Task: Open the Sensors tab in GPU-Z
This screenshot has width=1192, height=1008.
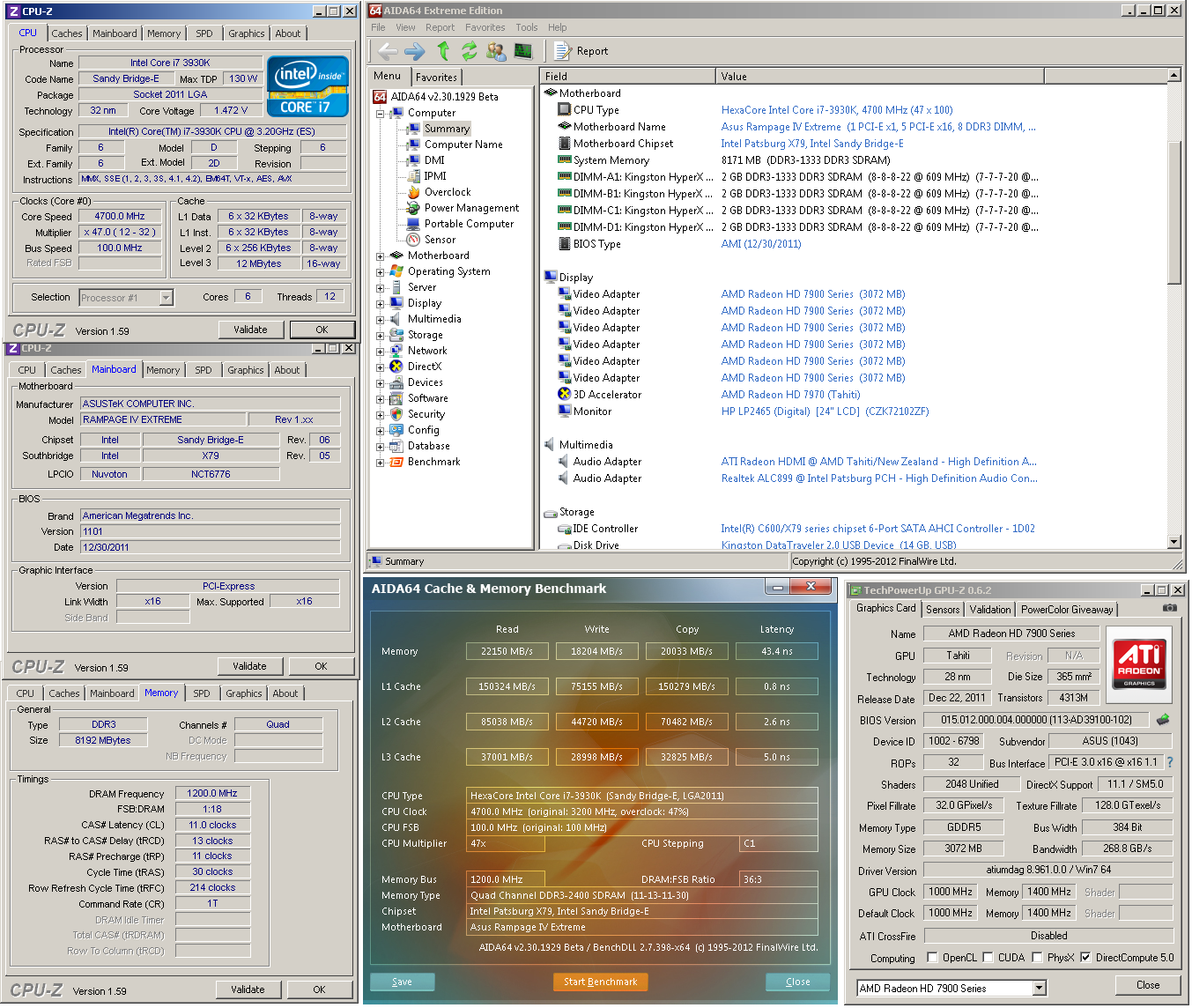Action: pos(943,610)
